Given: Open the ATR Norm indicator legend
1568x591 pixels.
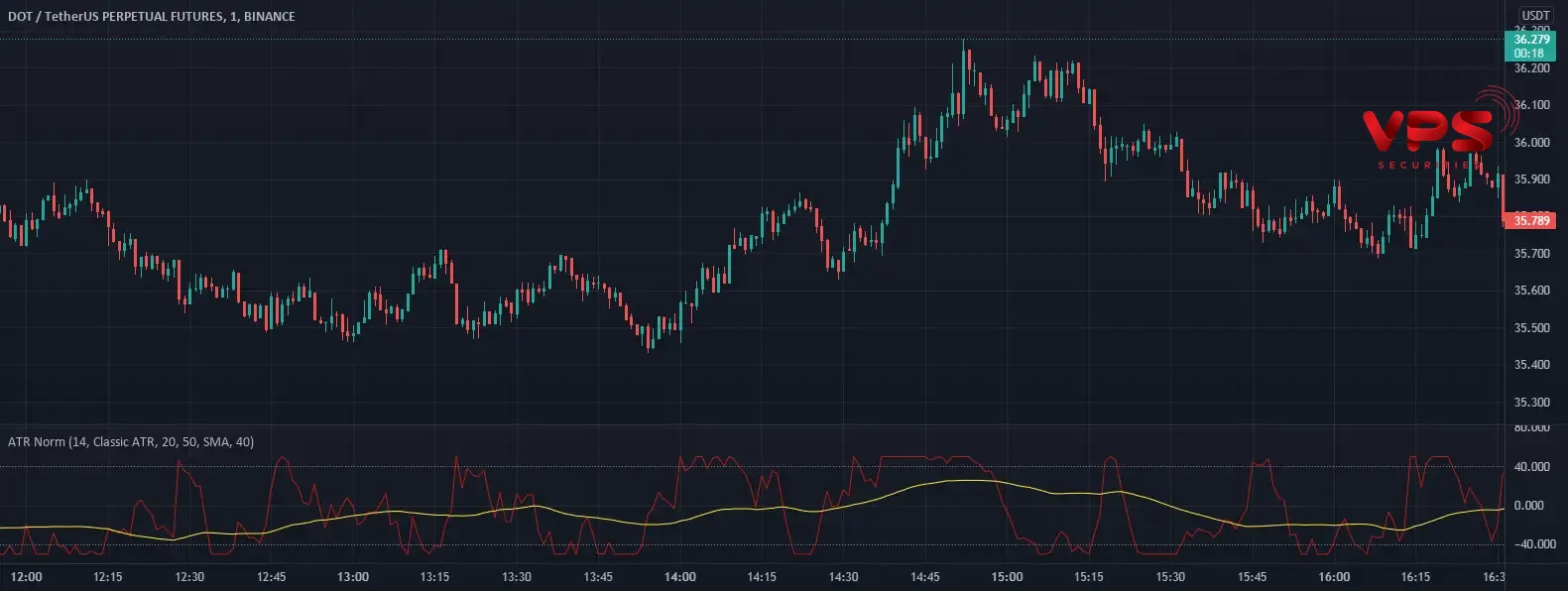Looking at the screenshot, I should 131,441.
